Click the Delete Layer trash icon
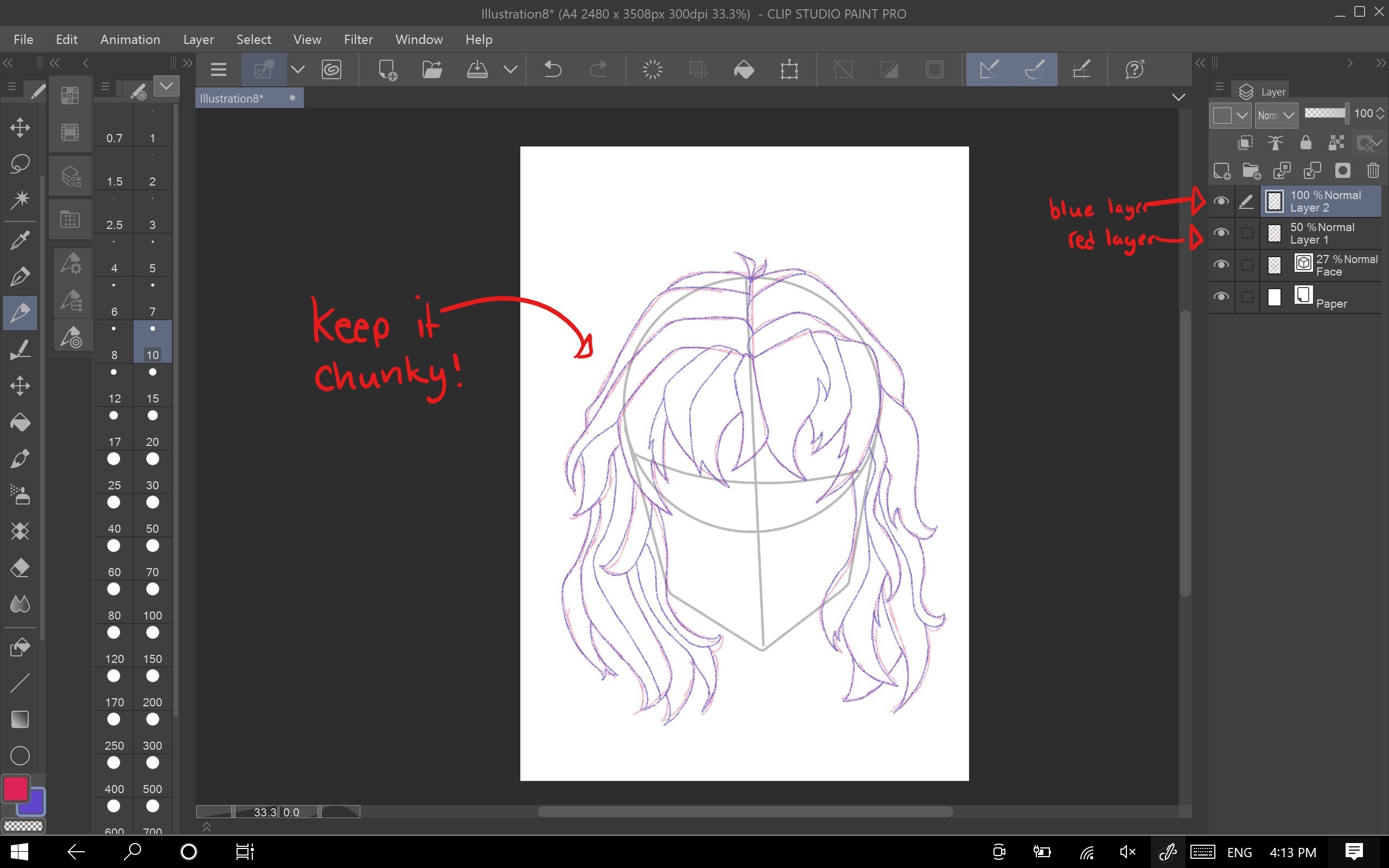1389x868 pixels. click(1372, 170)
